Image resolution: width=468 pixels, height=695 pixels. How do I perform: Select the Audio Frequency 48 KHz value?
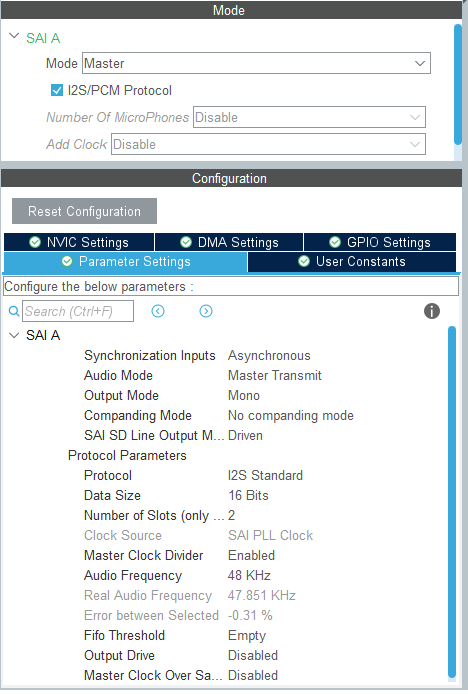[x=249, y=575]
